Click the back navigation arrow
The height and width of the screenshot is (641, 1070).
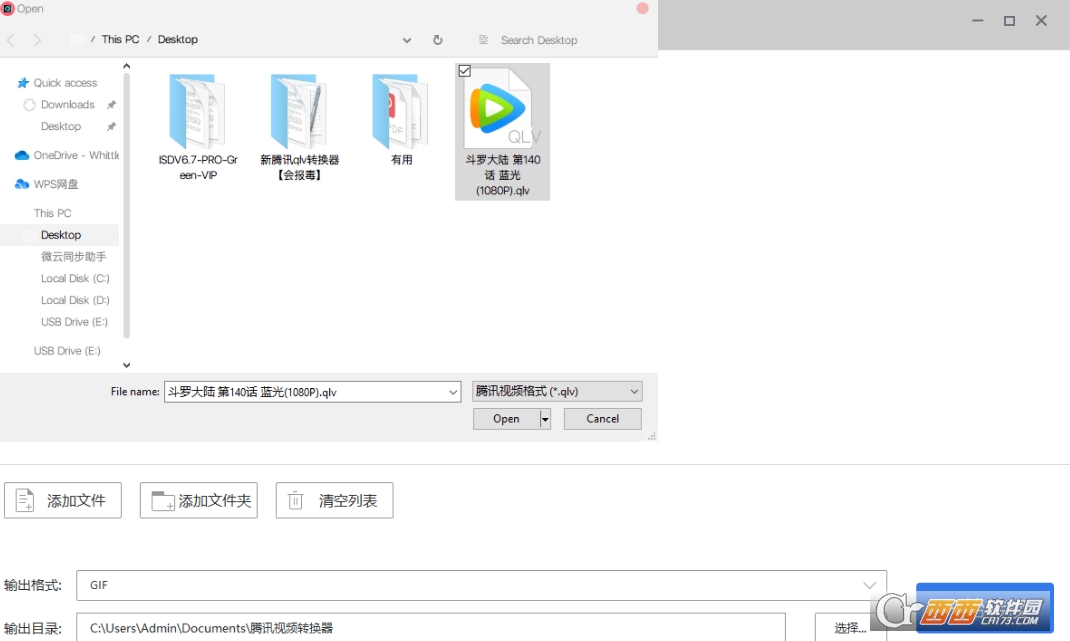pyautogui.click(x=11, y=40)
